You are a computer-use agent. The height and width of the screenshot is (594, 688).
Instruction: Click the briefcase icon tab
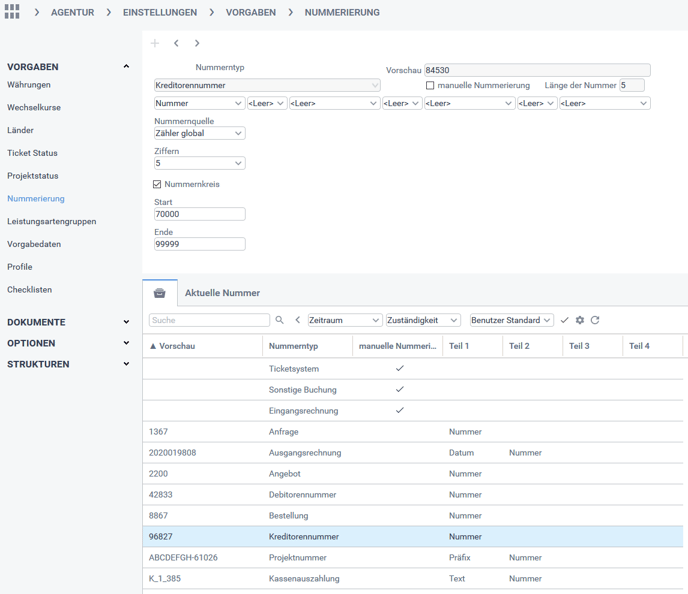[160, 293]
